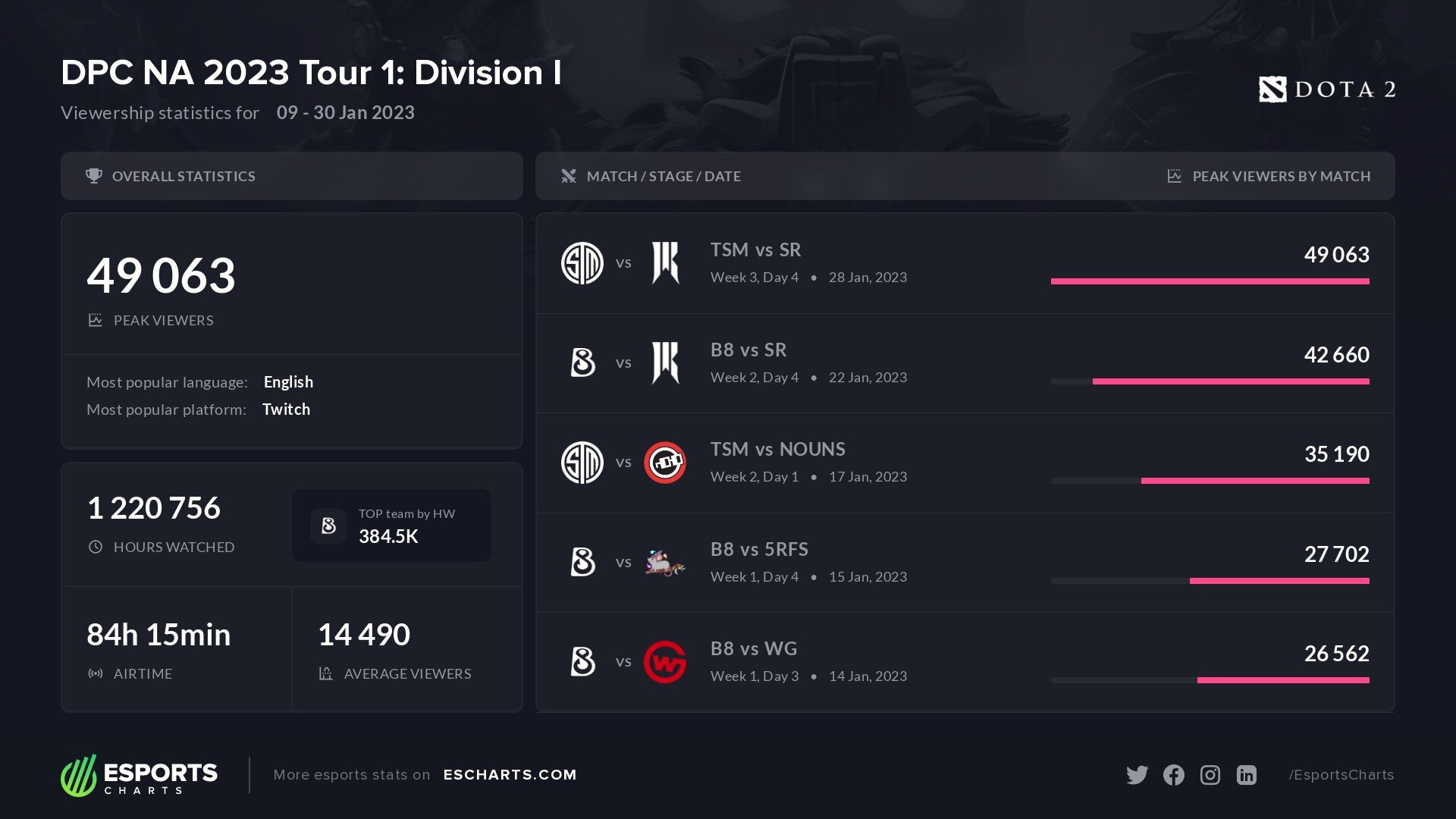Click the Peak Viewers By Match header
This screenshot has height=819, width=1456.
click(x=1281, y=176)
